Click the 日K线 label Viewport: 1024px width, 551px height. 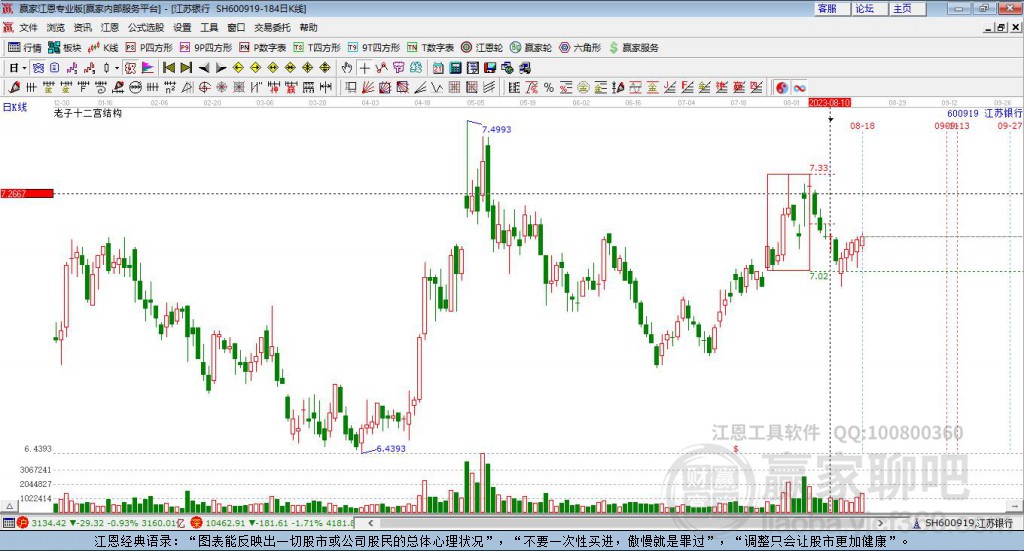click(15, 107)
